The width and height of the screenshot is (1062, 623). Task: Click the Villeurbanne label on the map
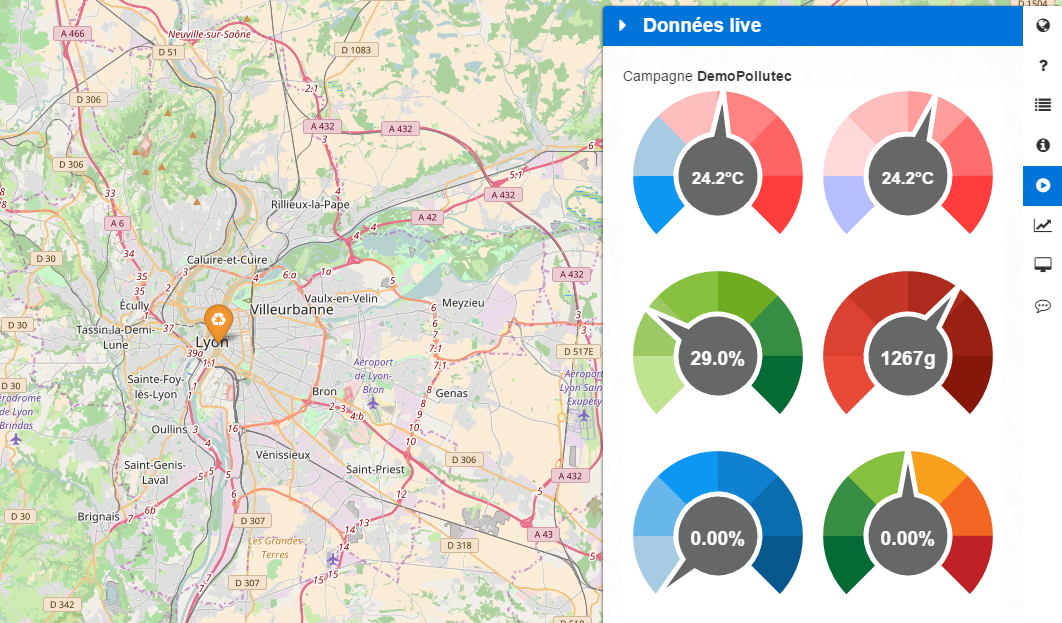292,310
